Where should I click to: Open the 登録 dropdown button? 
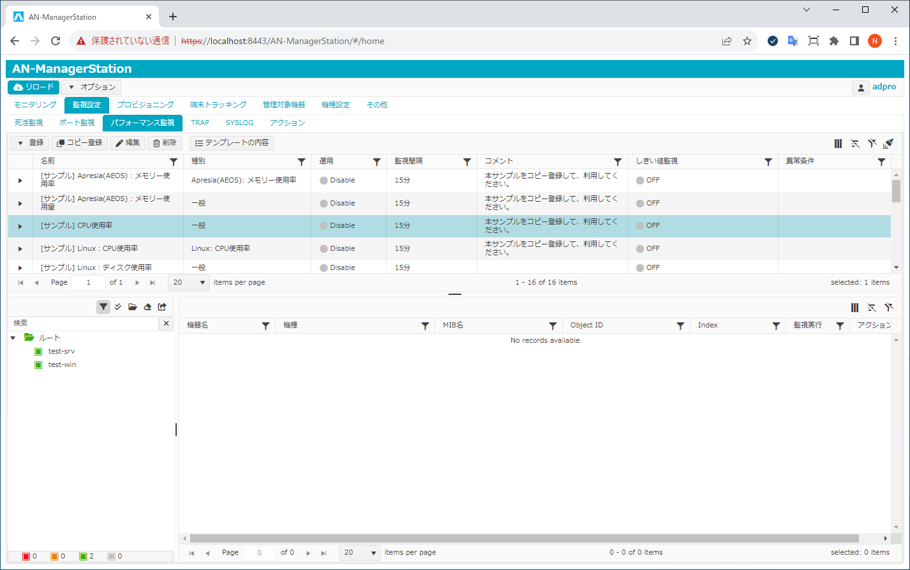point(30,143)
